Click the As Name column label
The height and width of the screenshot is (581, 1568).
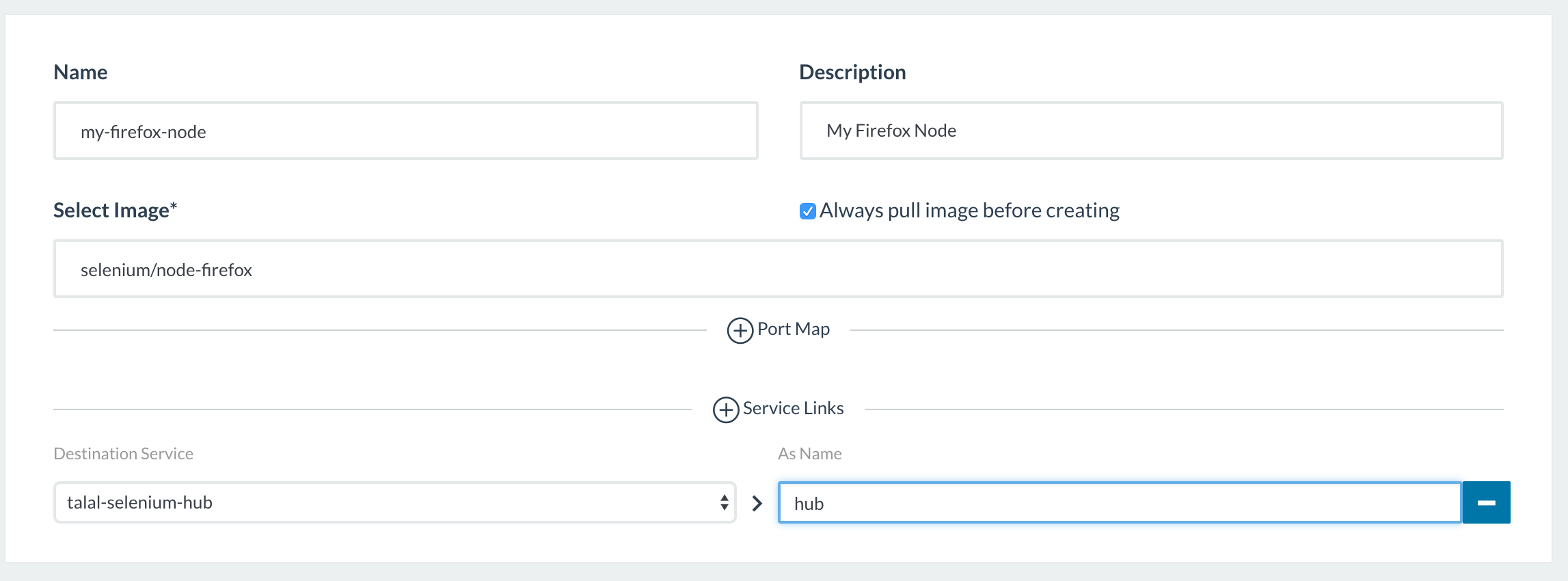(x=809, y=454)
